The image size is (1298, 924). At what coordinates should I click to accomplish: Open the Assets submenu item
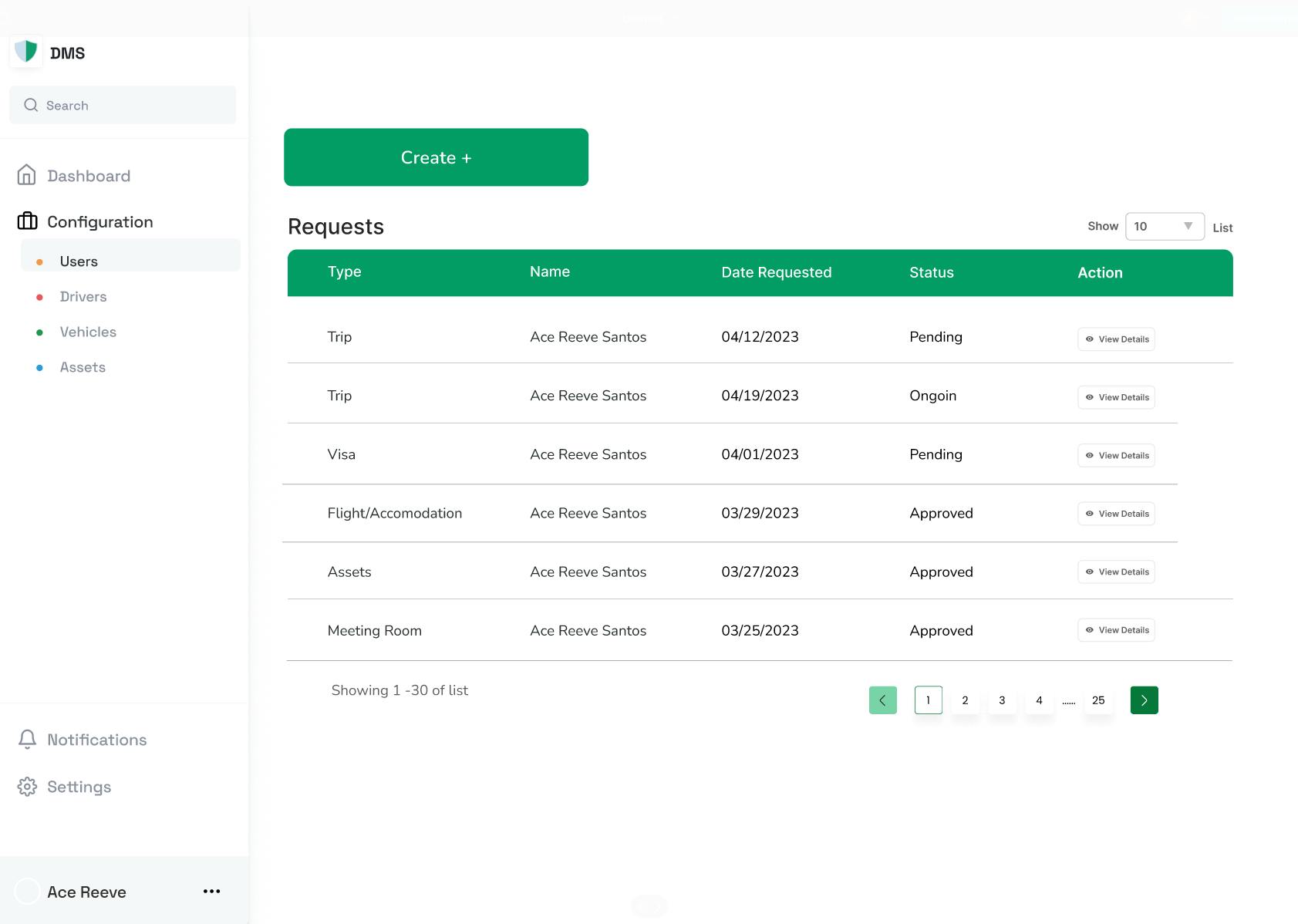pos(83,368)
